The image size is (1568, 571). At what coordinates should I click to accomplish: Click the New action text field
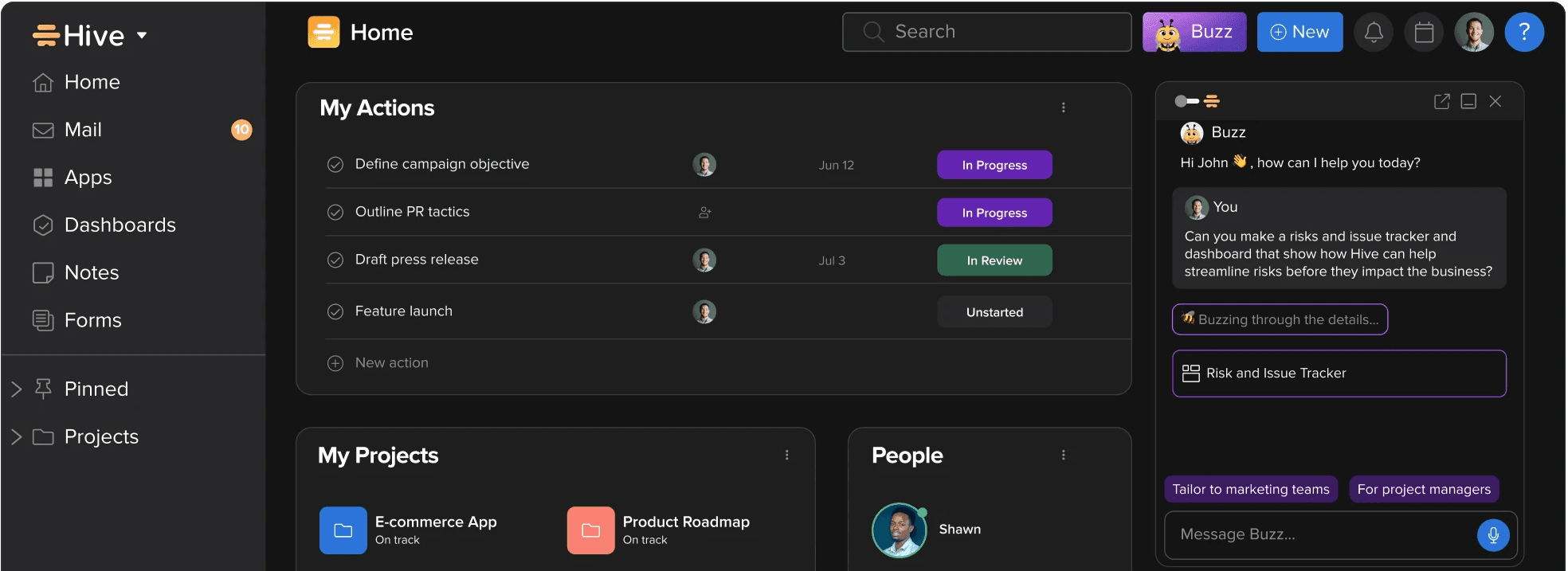[391, 363]
